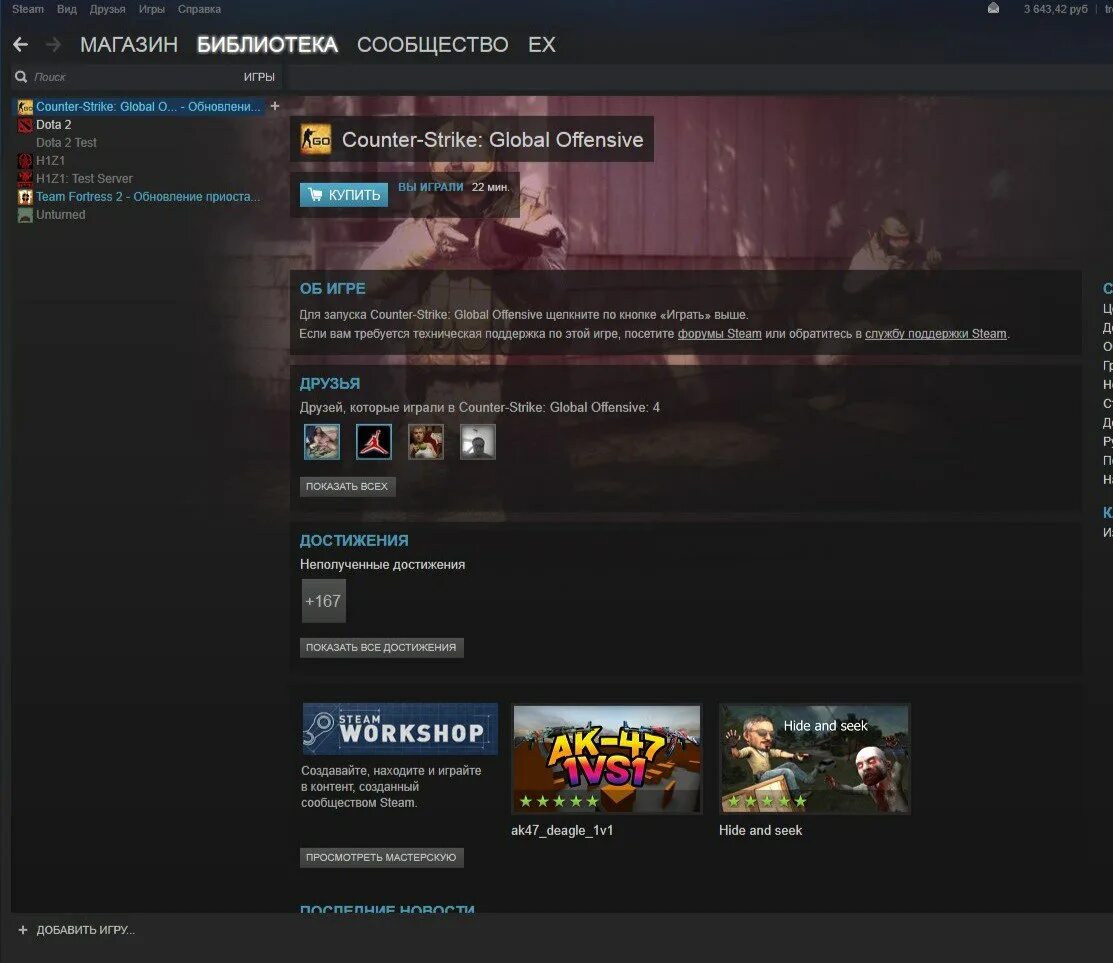
Task: Switch to the БИБЛИОТЕКА tab
Action: pos(267,45)
